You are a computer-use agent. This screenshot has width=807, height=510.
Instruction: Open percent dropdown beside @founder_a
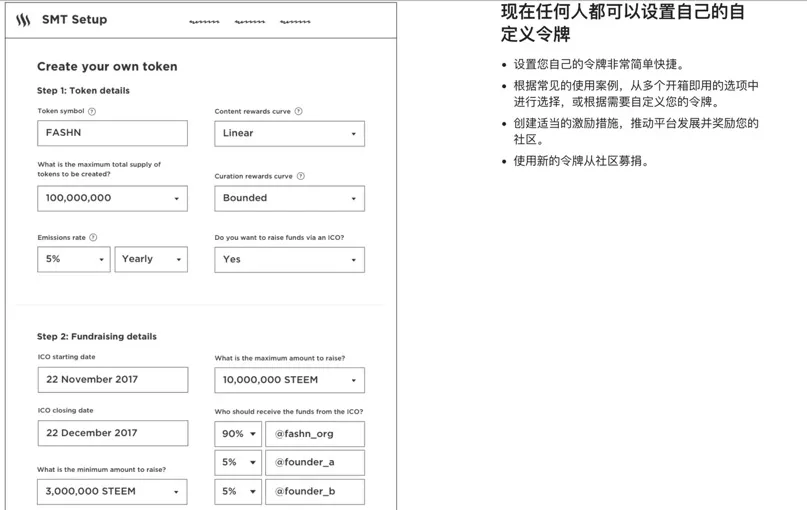coord(238,463)
